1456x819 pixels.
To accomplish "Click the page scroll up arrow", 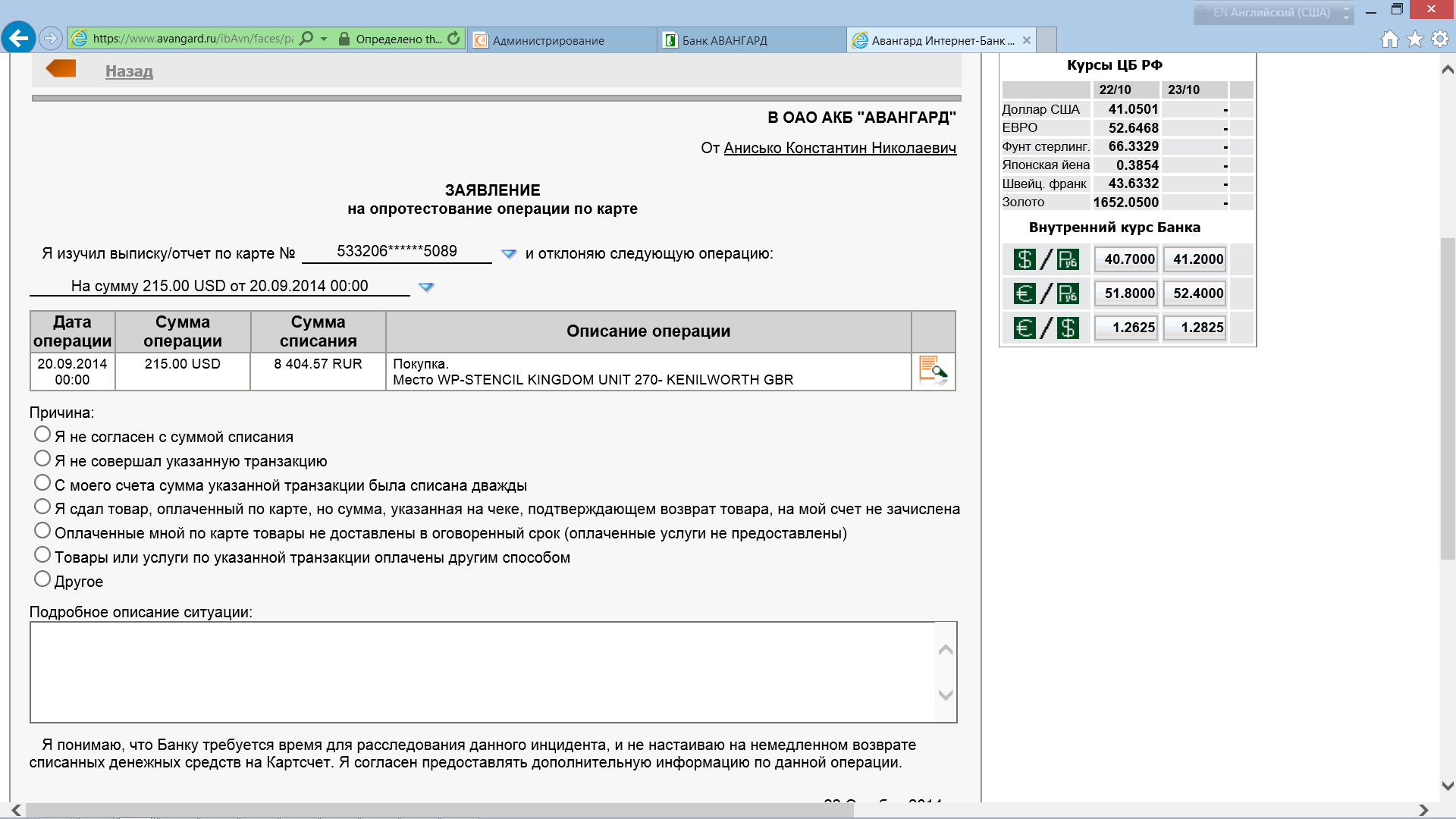I will coord(1447,70).
